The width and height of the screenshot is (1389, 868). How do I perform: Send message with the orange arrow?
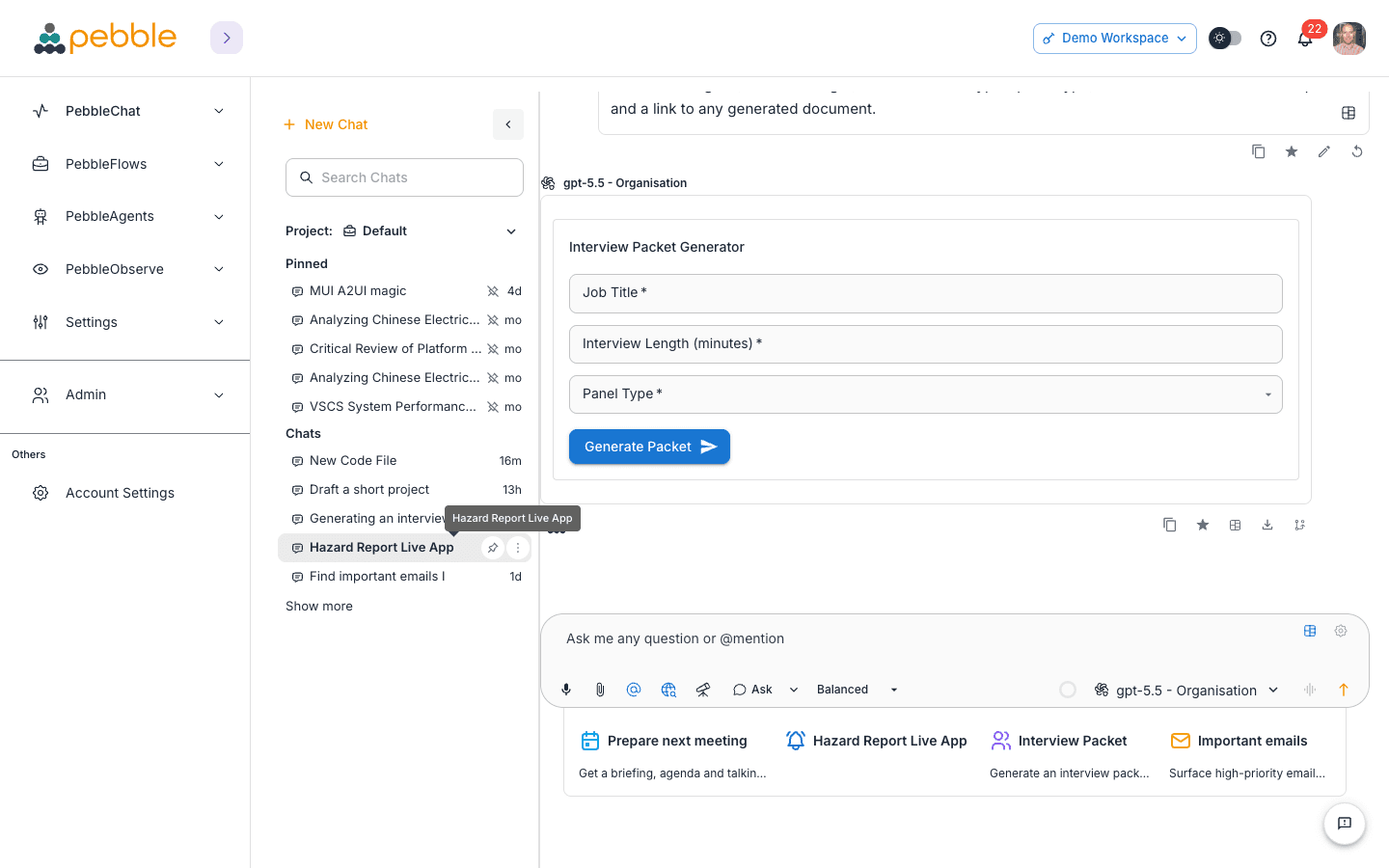[x=1343, y=690]
